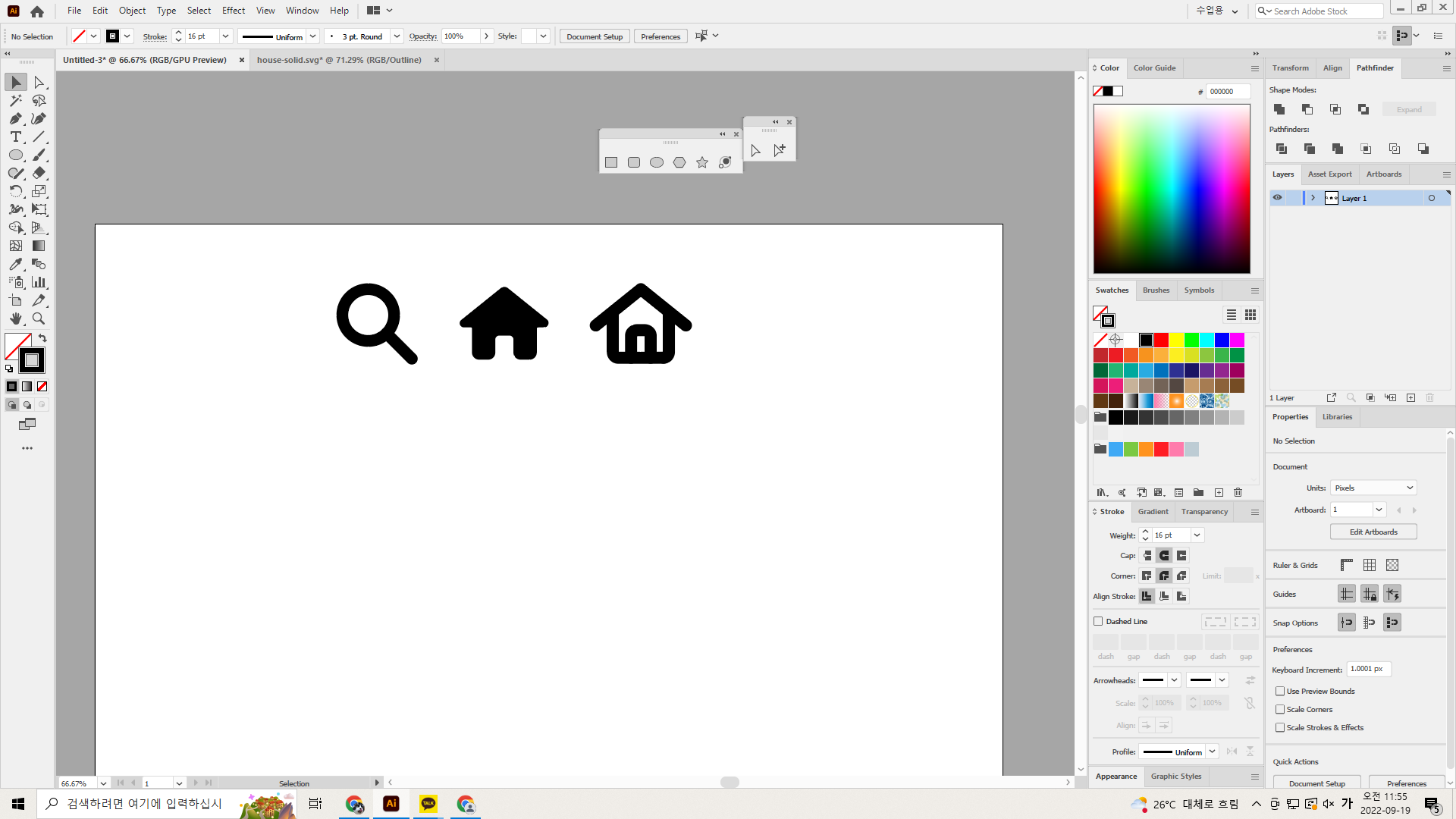
Task: Select the Gradient tool
Action: tap(39, 246)
